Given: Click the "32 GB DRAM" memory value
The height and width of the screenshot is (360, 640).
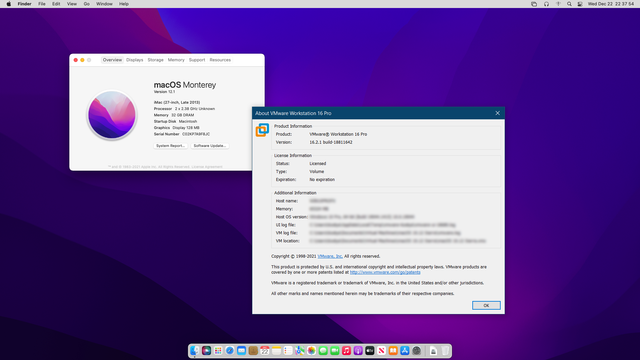Looking at the screenshot, I should (x=182, y=115).
